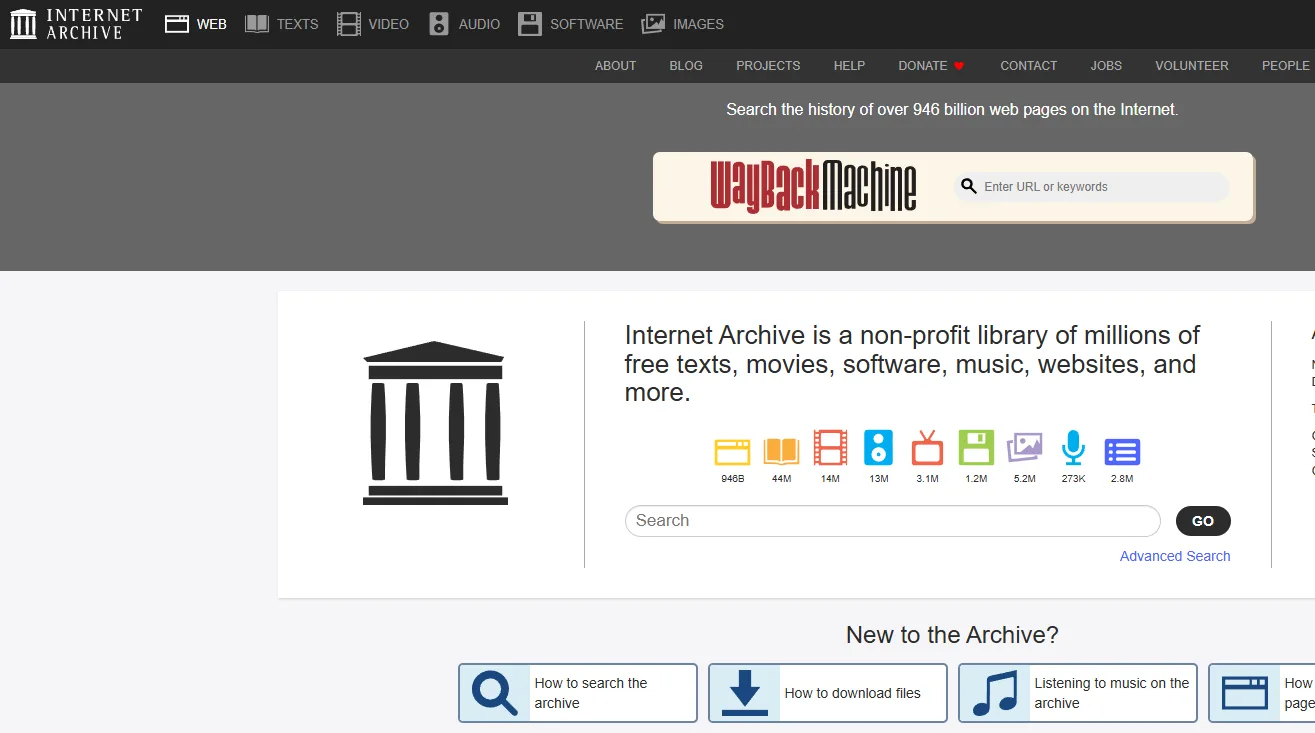Click the yellow web pages icon showing 946B
The image size is (1315, 733).
732,451
